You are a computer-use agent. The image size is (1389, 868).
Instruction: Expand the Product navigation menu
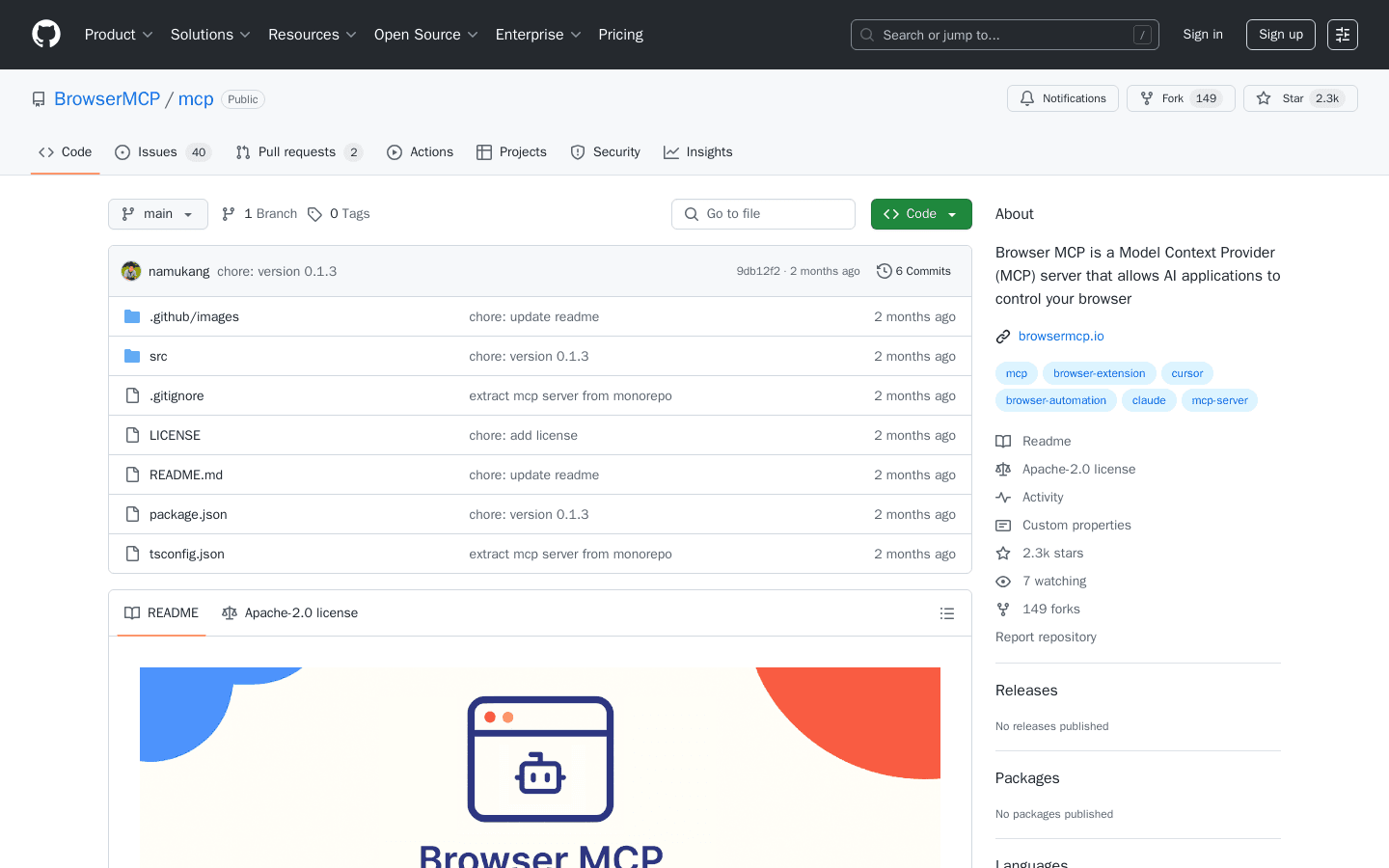[x=118, y=34]
